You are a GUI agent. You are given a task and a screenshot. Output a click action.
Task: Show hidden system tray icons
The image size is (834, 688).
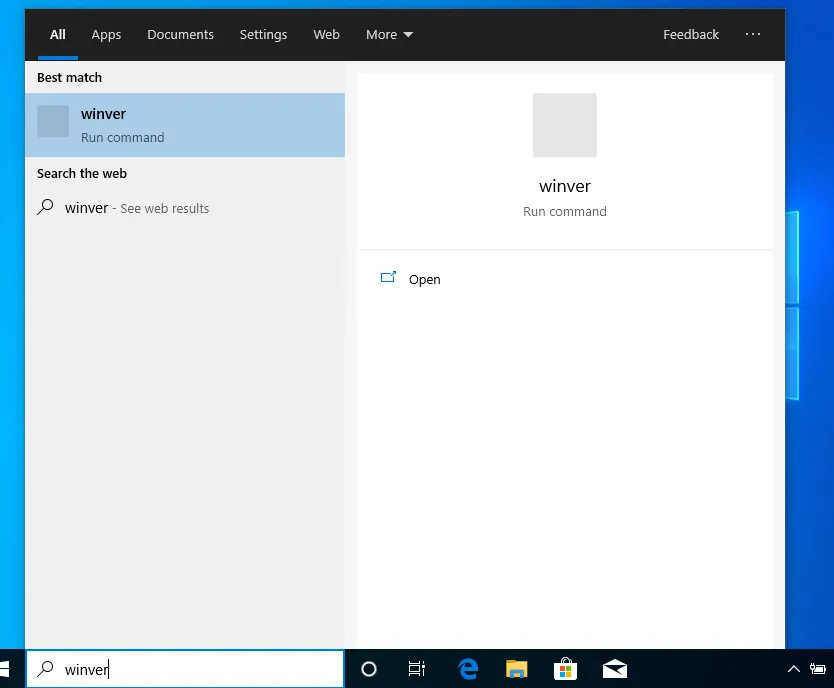[x=793, y=669]
